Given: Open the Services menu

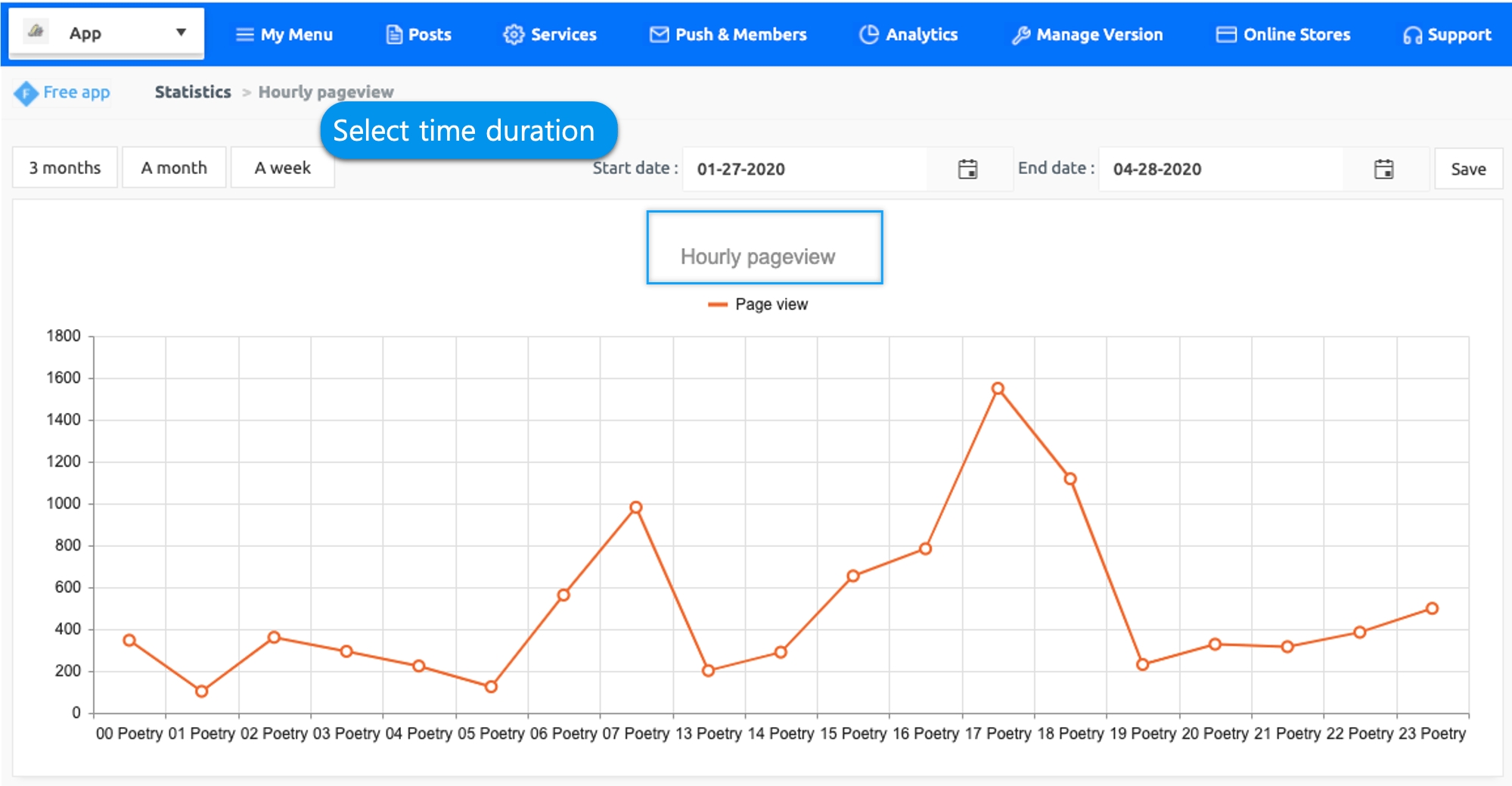Looking at the screenshot, I should pos(550,35).
